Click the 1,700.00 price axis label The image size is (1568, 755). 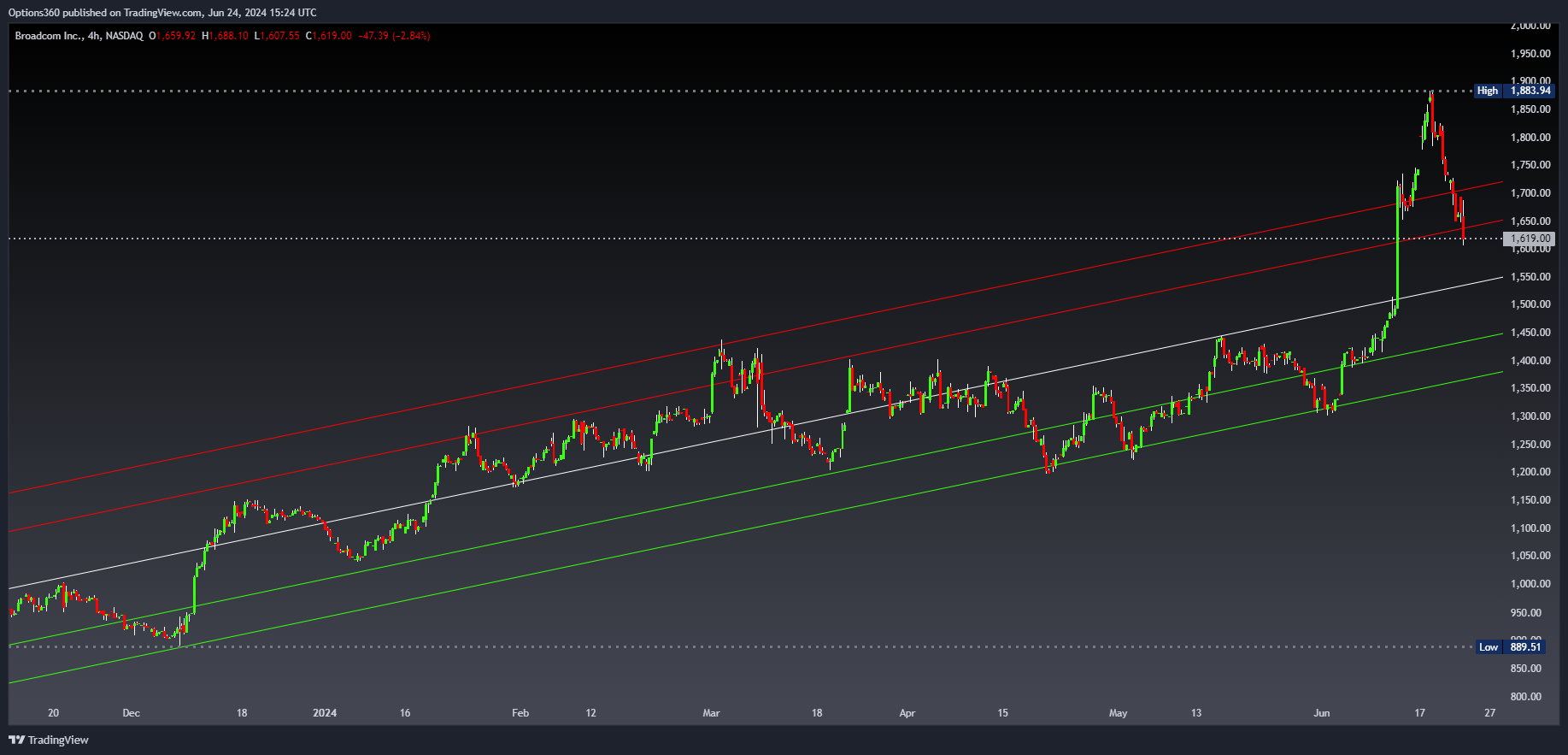tap(1530, 193)
